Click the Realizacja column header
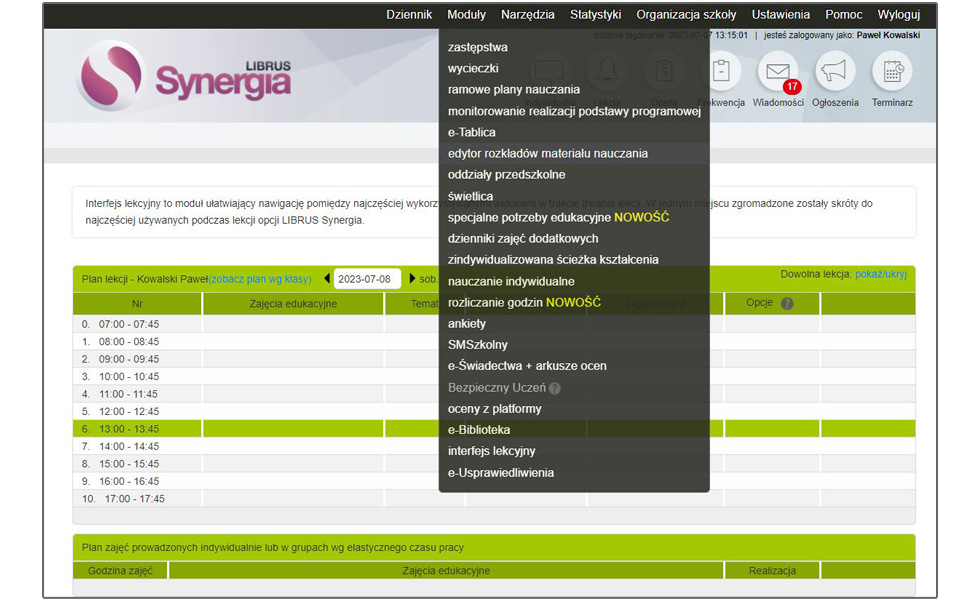The height and width of the screenshot is (608, 975). click(772, 570)
